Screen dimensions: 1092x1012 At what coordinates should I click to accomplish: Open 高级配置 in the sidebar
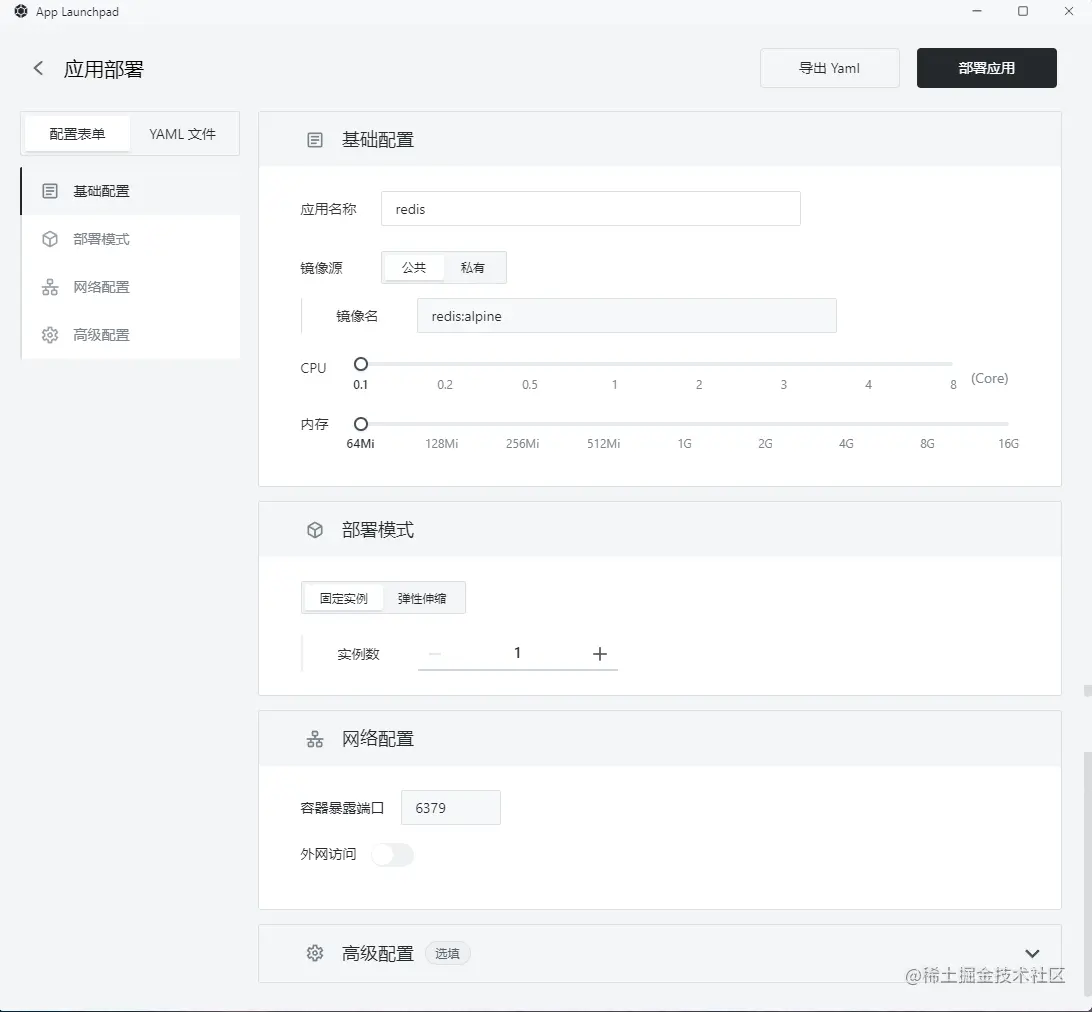(x=131, y=335)
